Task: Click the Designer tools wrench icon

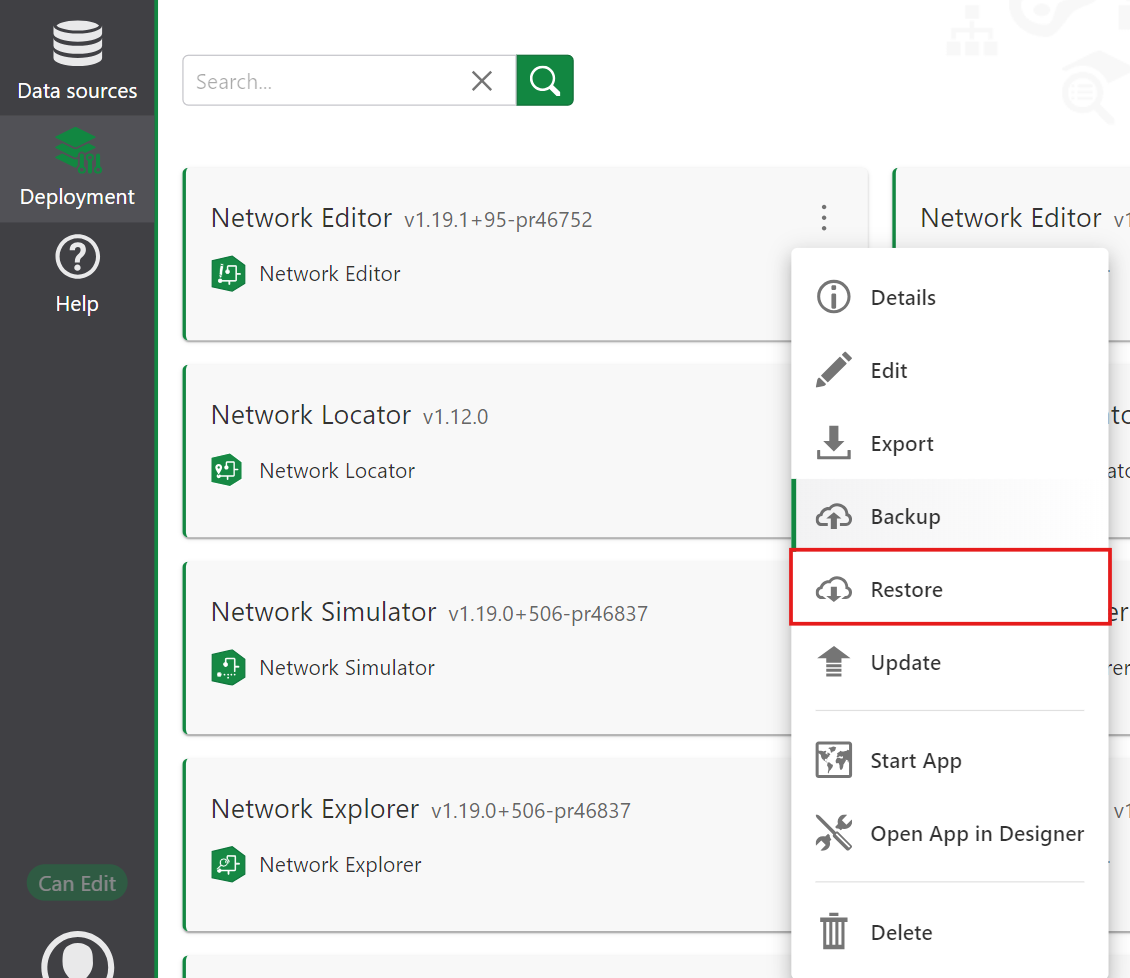Action: 834,832
